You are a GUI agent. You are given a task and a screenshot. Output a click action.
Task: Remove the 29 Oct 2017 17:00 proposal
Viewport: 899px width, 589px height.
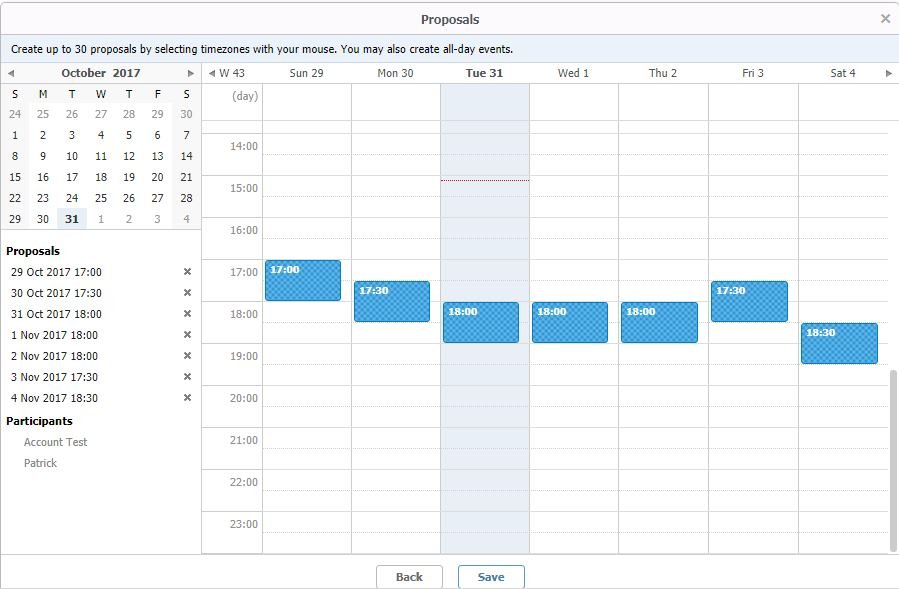point(187,272)
